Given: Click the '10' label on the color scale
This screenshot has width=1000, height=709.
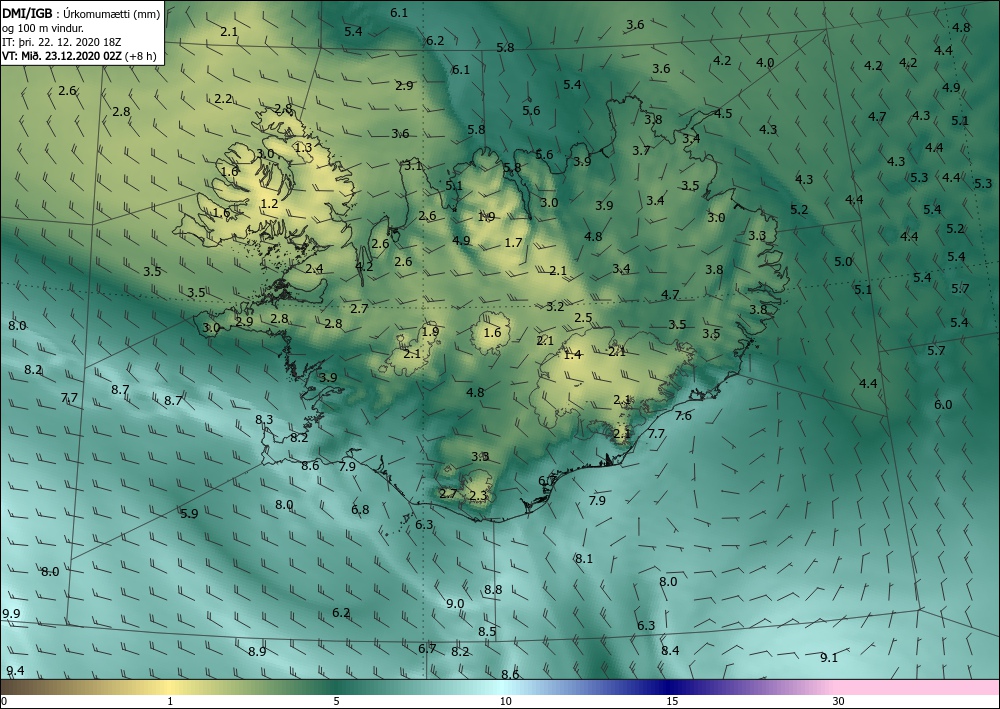Looking at the screenshot, I should [505, 701].
